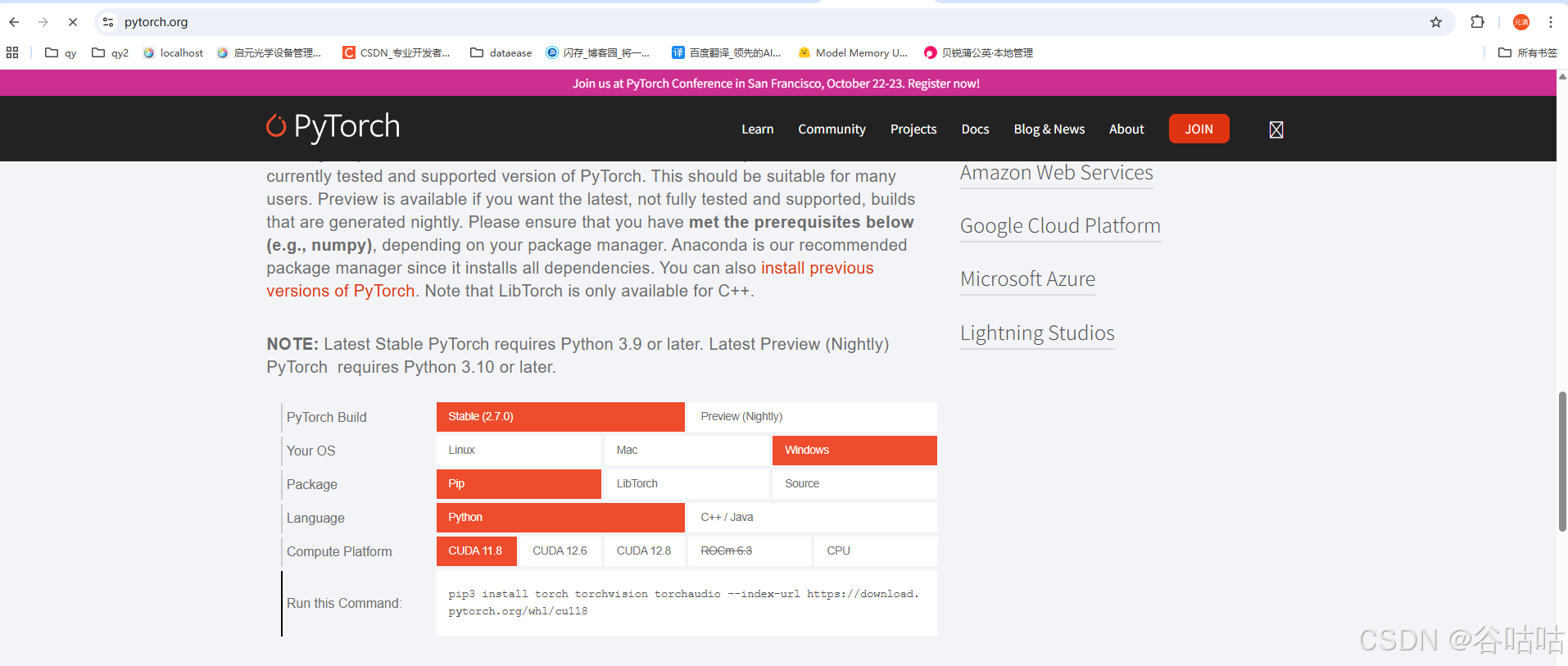Viewport: 1568px width, 666px height.
Task: Open the localhost bookmark
Action: click(173, 52)
